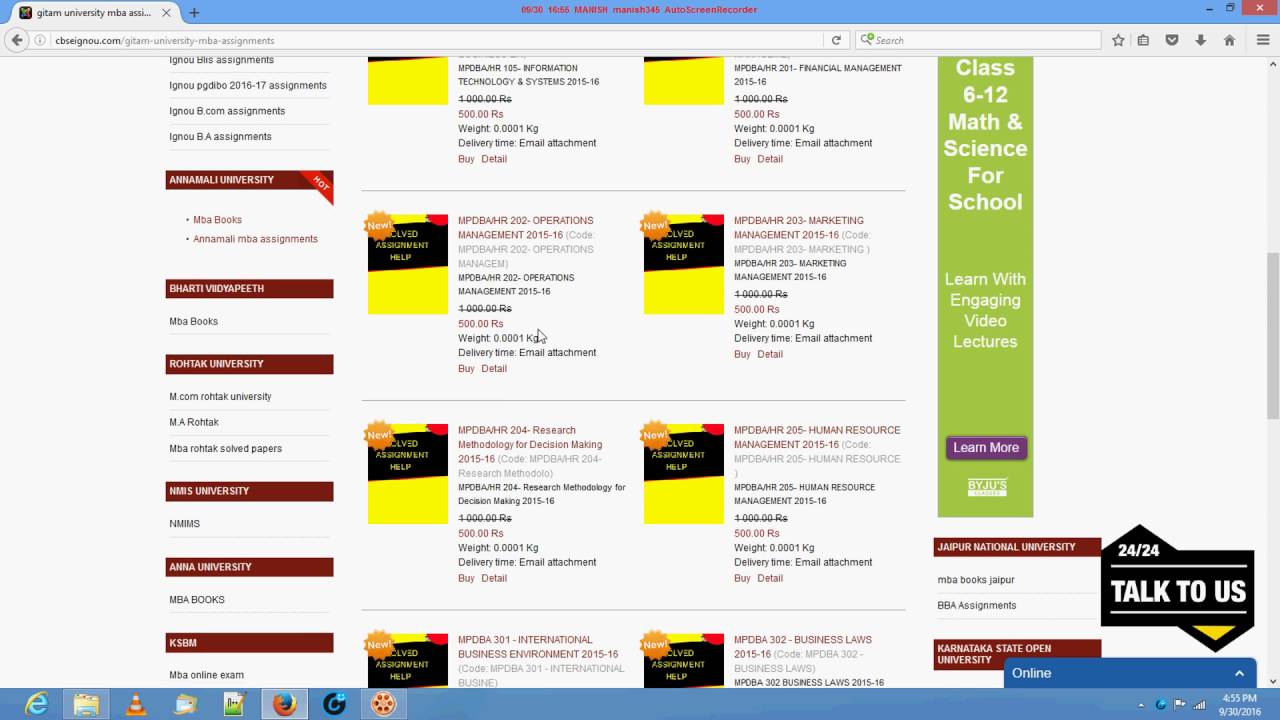Screen dimensions: 1280x720
Task: Open the MPDBA/HR 203 Marketing Management title link
Action: [x=799, y=228]
